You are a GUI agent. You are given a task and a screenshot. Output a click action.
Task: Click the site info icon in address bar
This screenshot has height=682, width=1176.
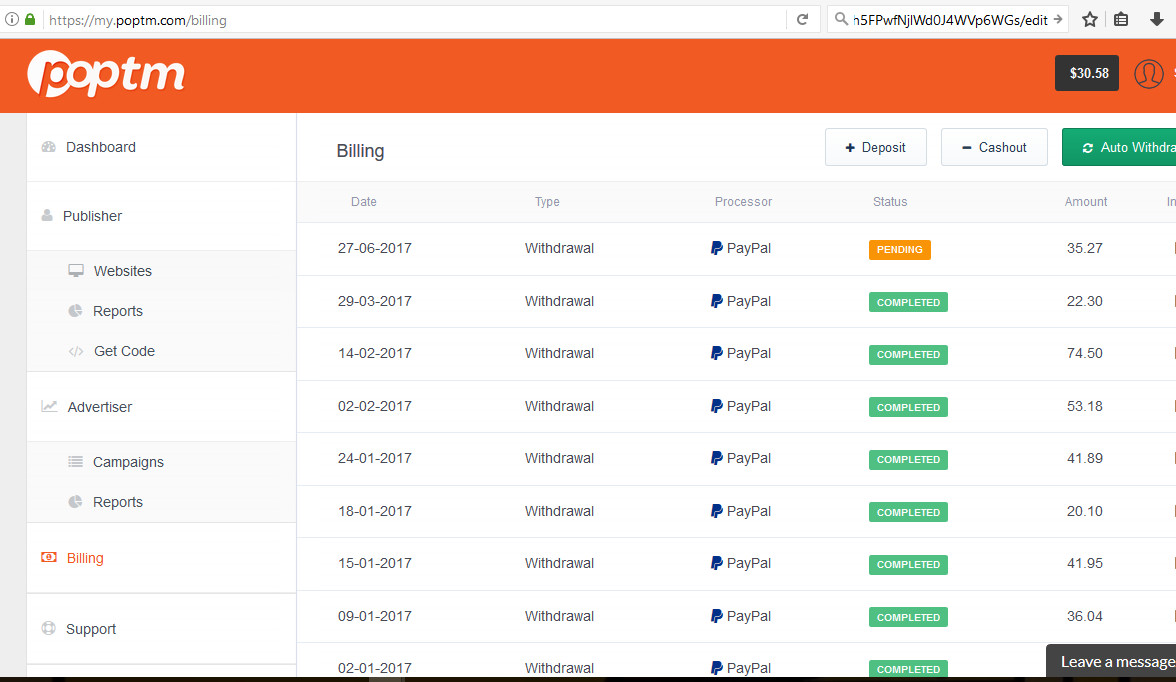pos(12,20)
